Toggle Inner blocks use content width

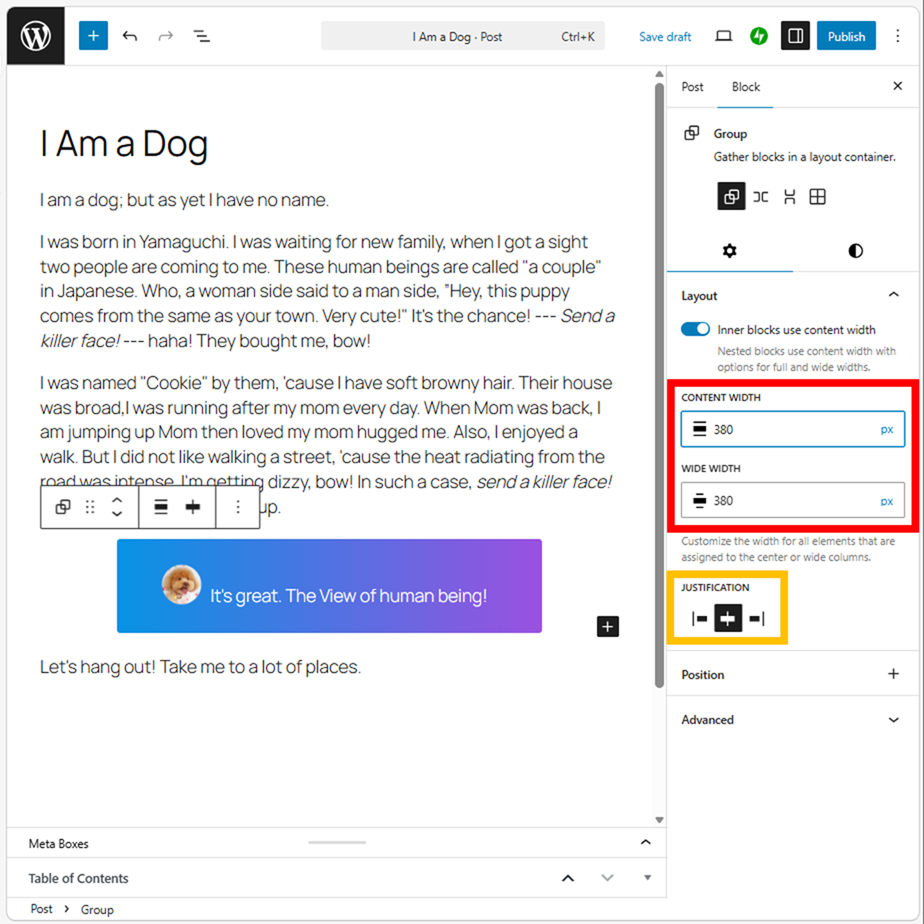[x=696, y=330]
